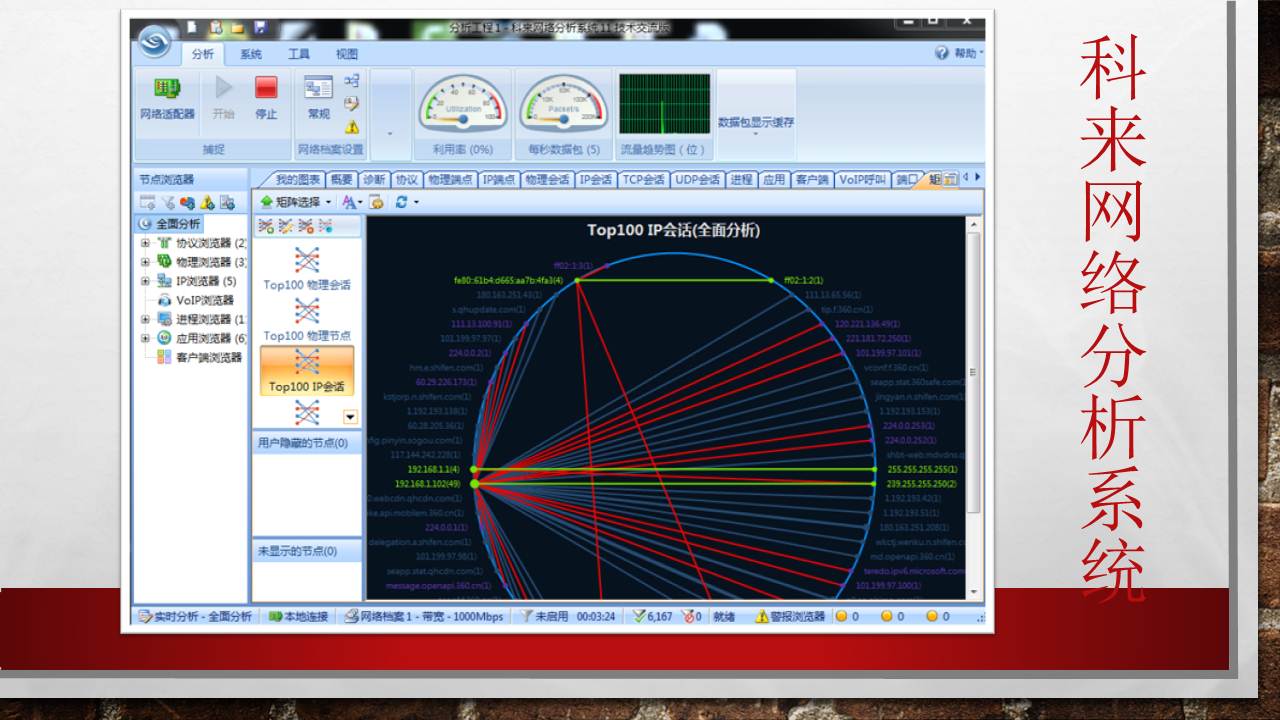The image size is (1280, 720).
Task: Click the yellow warning icon in the ribbon
Action: [x=352, y=127]
